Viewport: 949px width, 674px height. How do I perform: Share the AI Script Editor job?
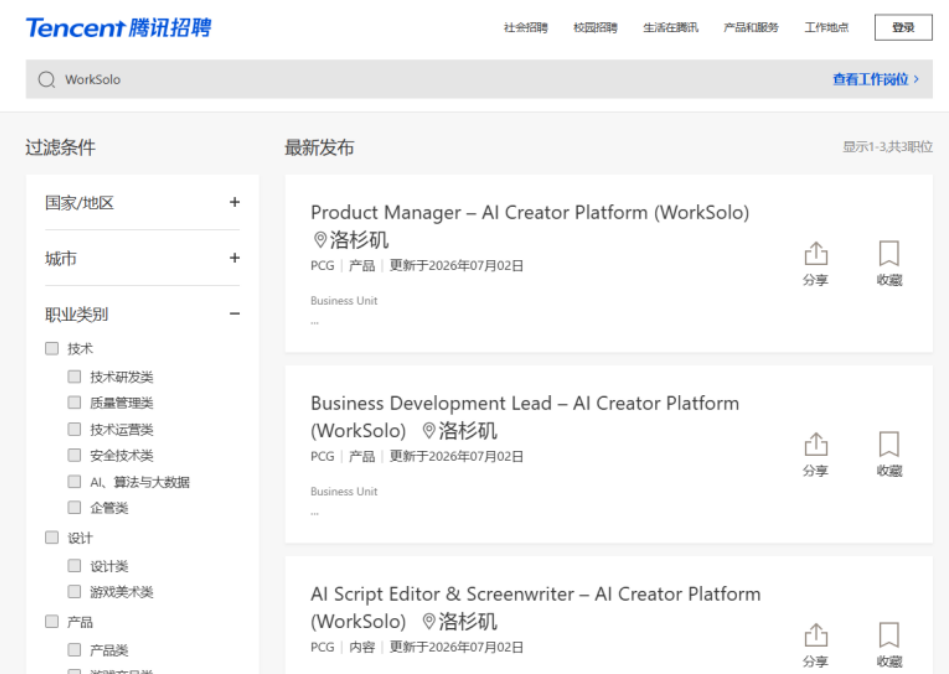pyautogui.click(x=815, y=646)
